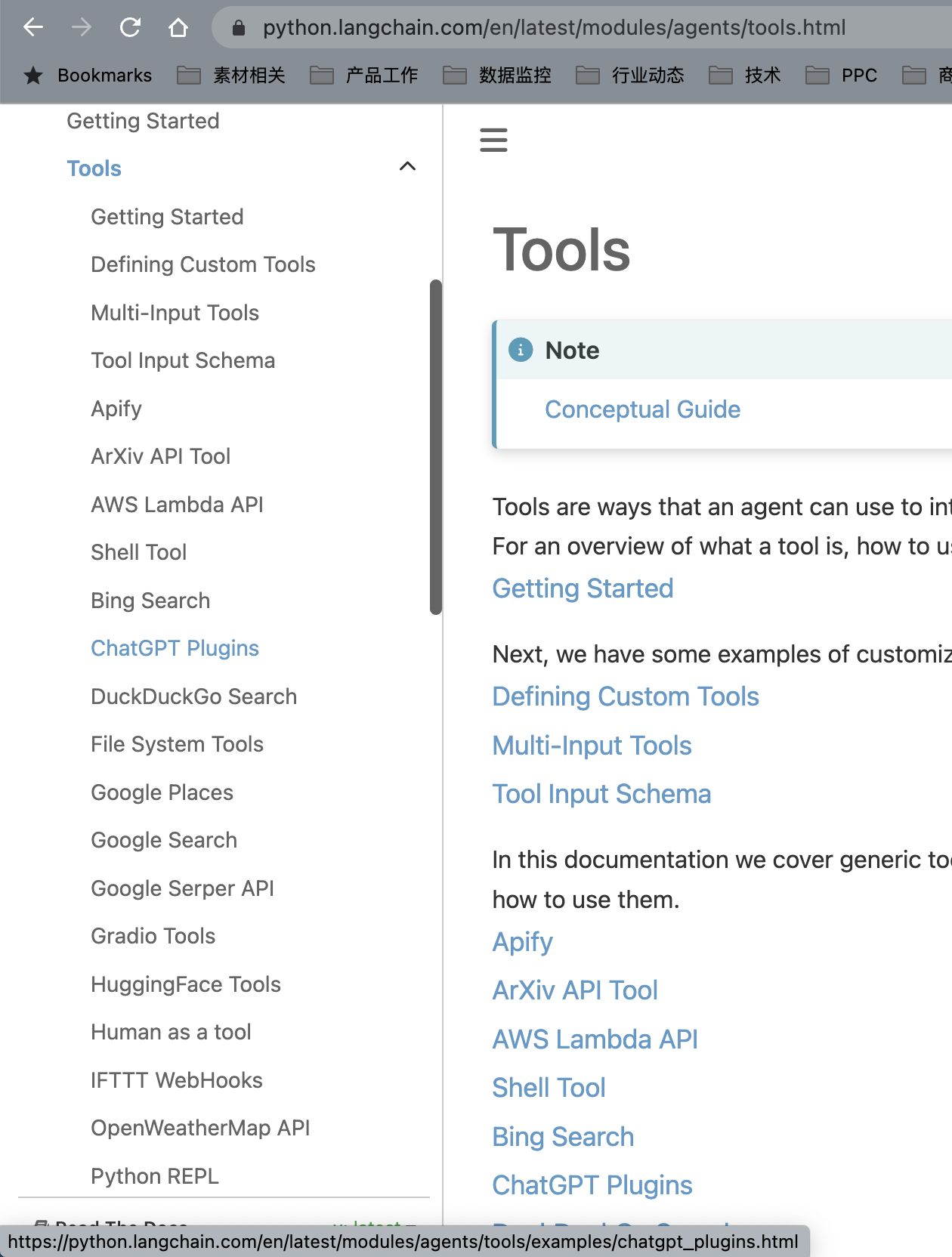Follow Defining Custom Tools content link
The width and height of the screenshot is (952, 1257).
point(626,696)
